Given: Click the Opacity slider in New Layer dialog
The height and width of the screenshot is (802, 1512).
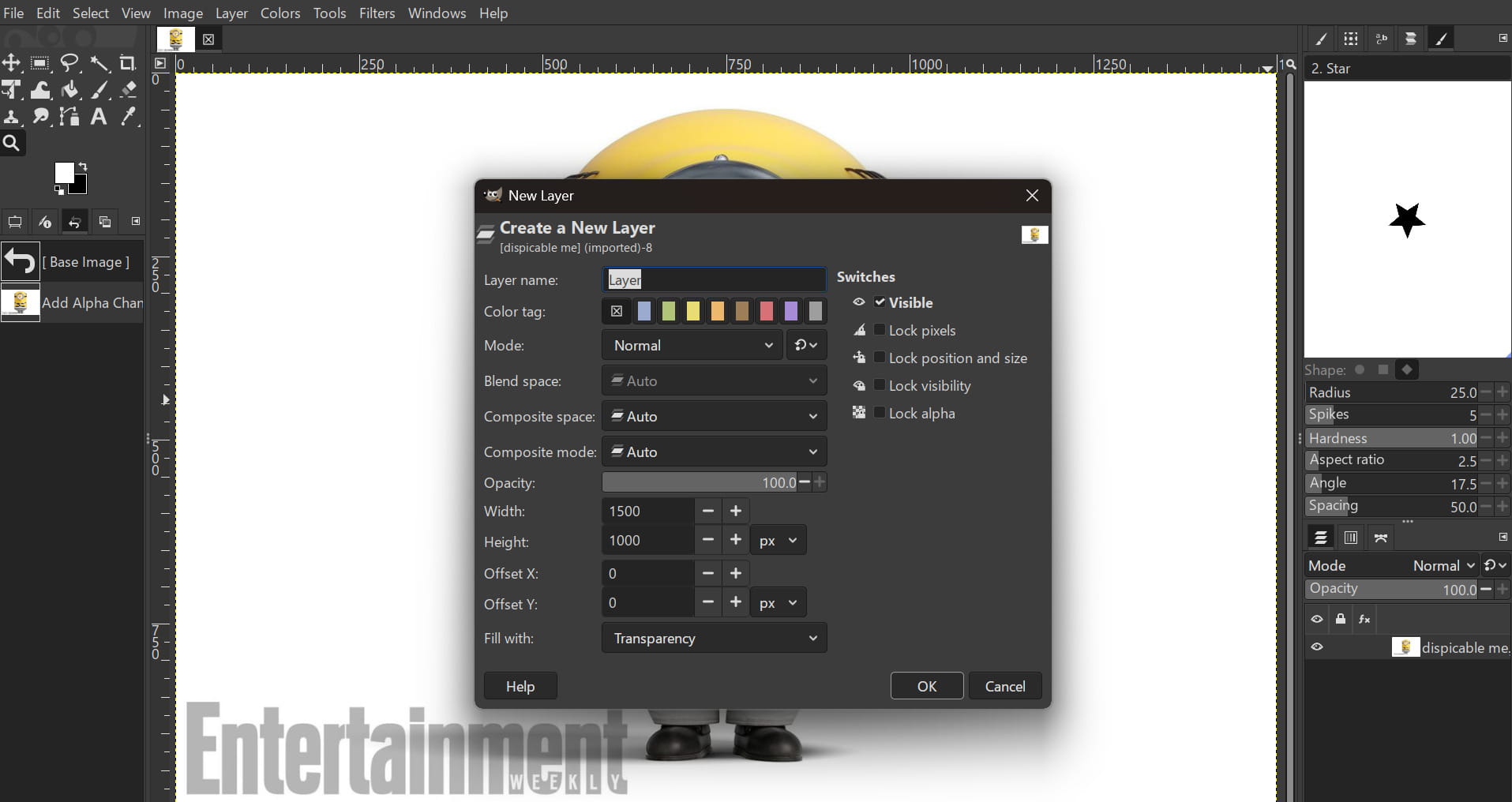Looking at the screenshot, I should point(700,482).
